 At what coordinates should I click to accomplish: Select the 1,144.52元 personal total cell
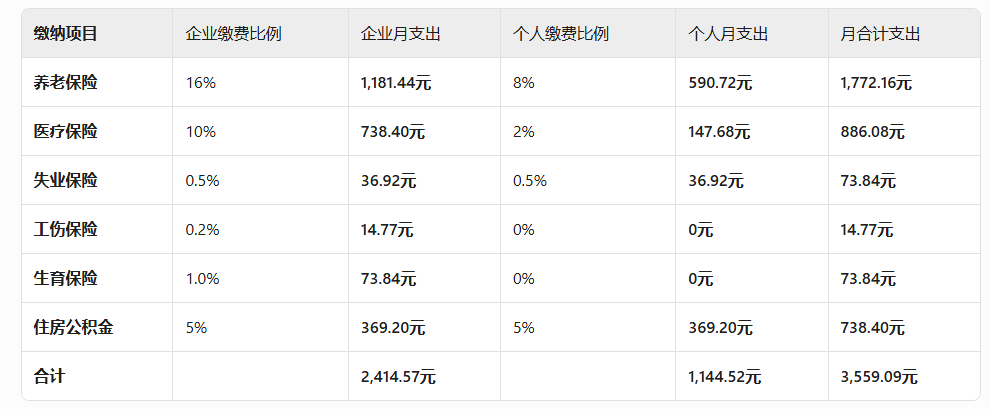pos(725,377)
